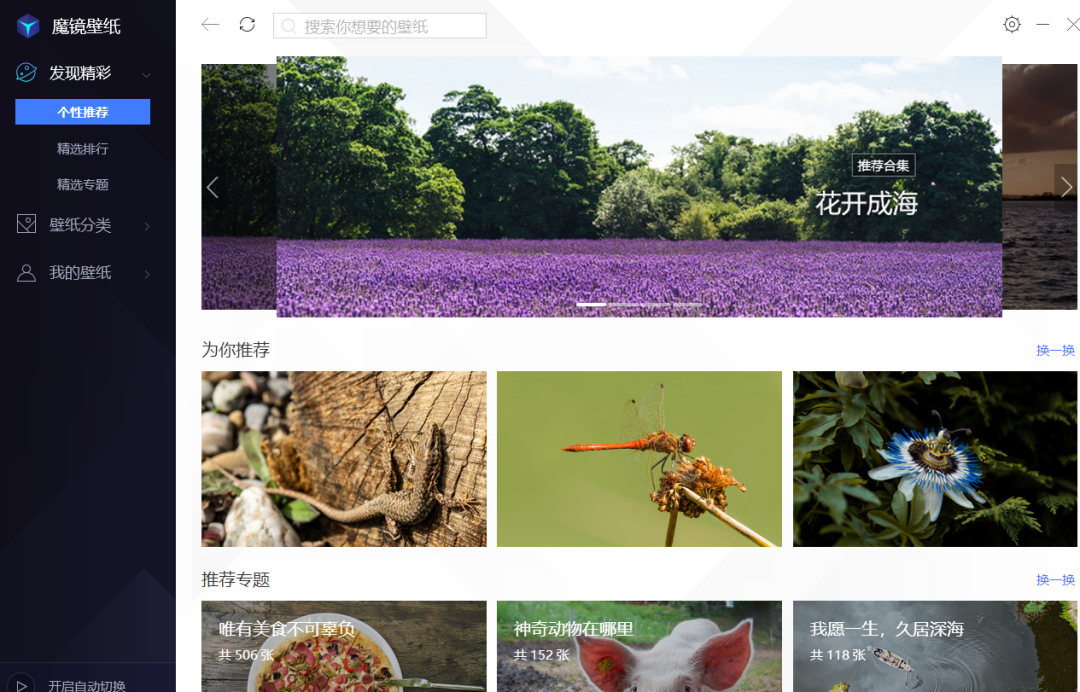Click the 魔镜壁纸 app title text
The height and width of the screenshot is (692, 1080).
tap(86, 26)
